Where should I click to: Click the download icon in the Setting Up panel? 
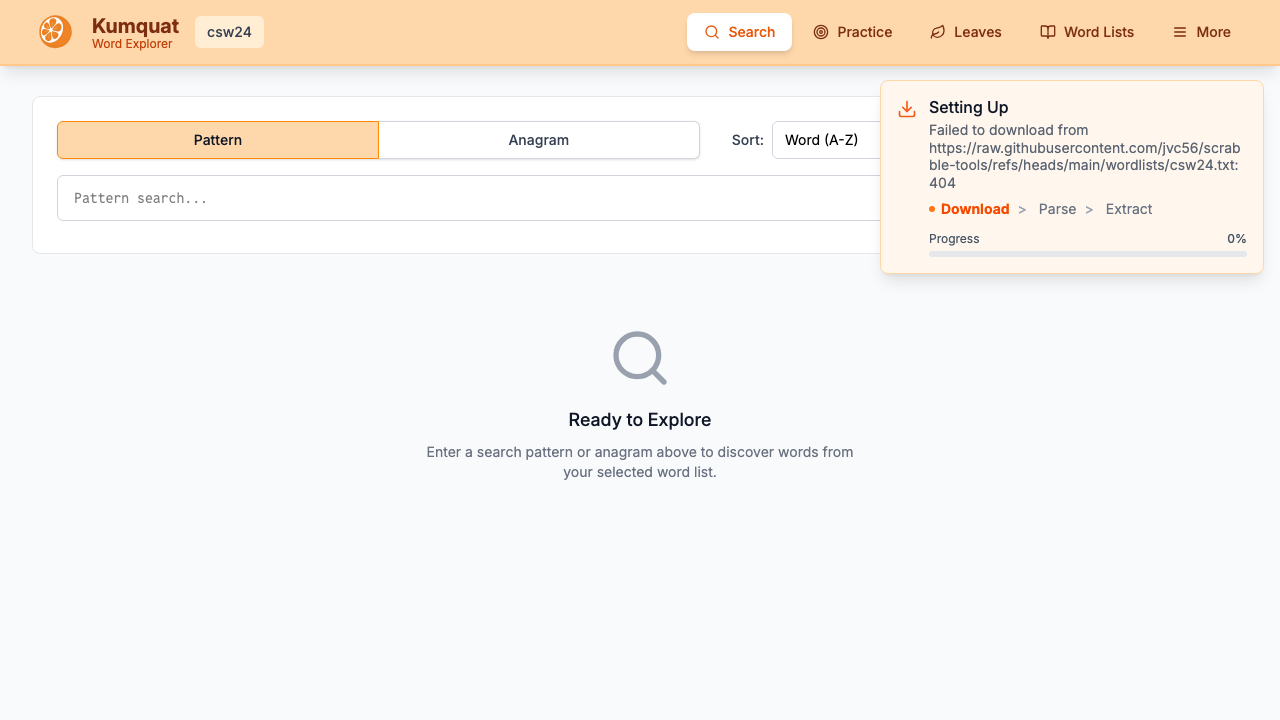pos(907,110)
